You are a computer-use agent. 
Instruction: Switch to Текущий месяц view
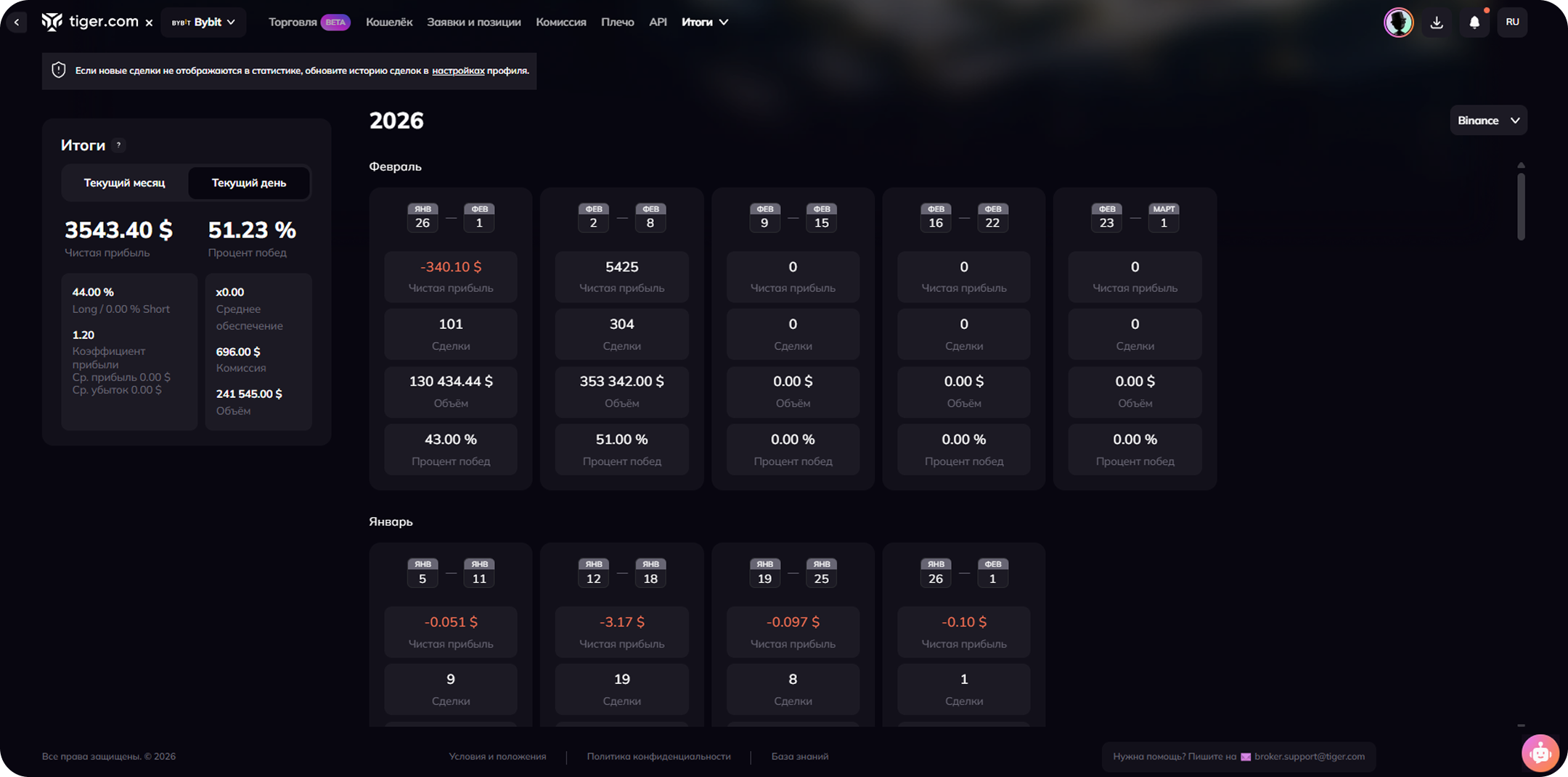click(124, 183)
